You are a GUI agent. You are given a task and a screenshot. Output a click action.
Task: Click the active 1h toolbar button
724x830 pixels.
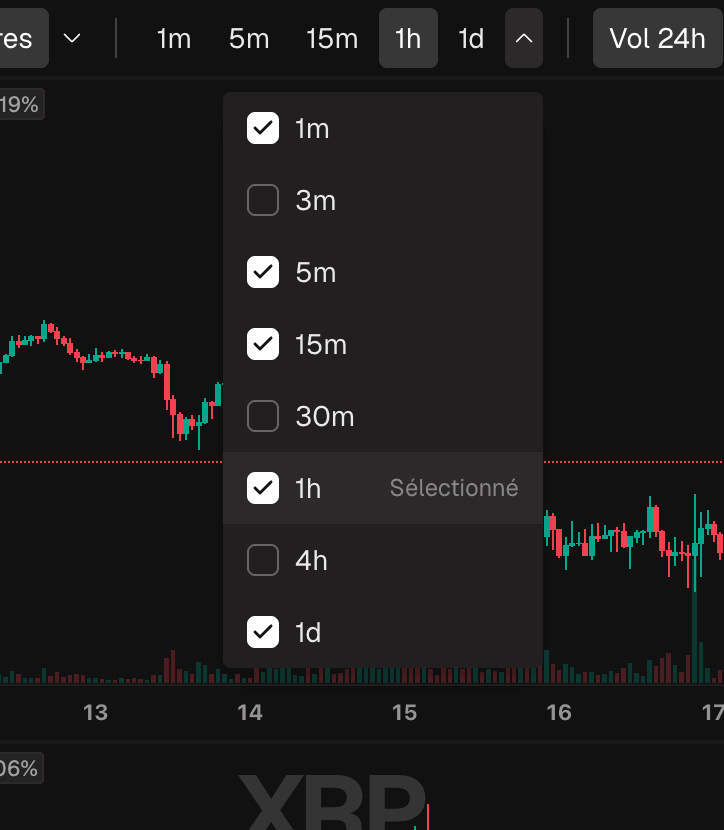click(x=408, y=38)
